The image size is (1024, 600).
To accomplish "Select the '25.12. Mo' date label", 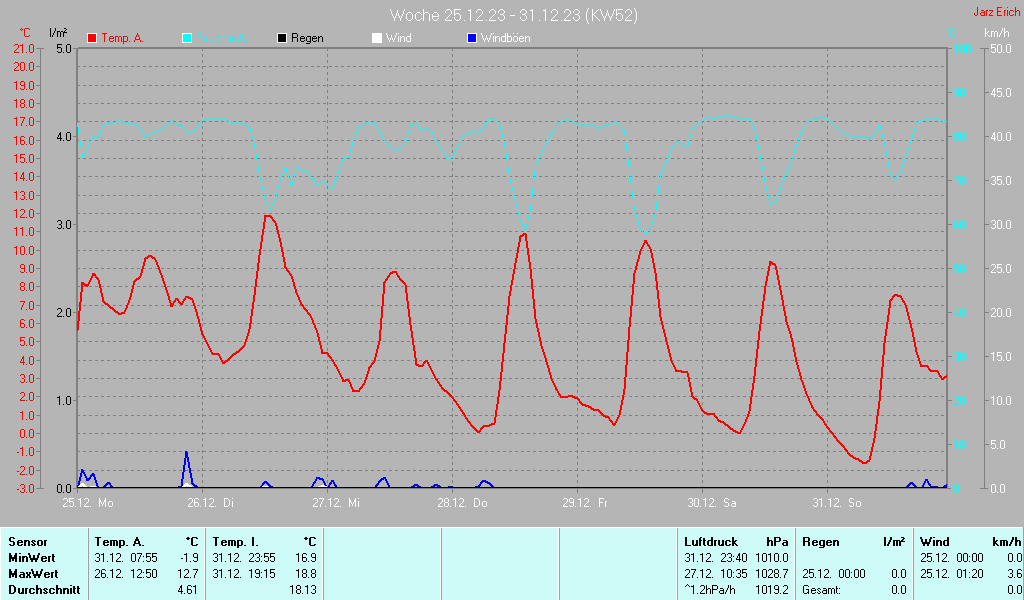I will click(x=88, y=503).
